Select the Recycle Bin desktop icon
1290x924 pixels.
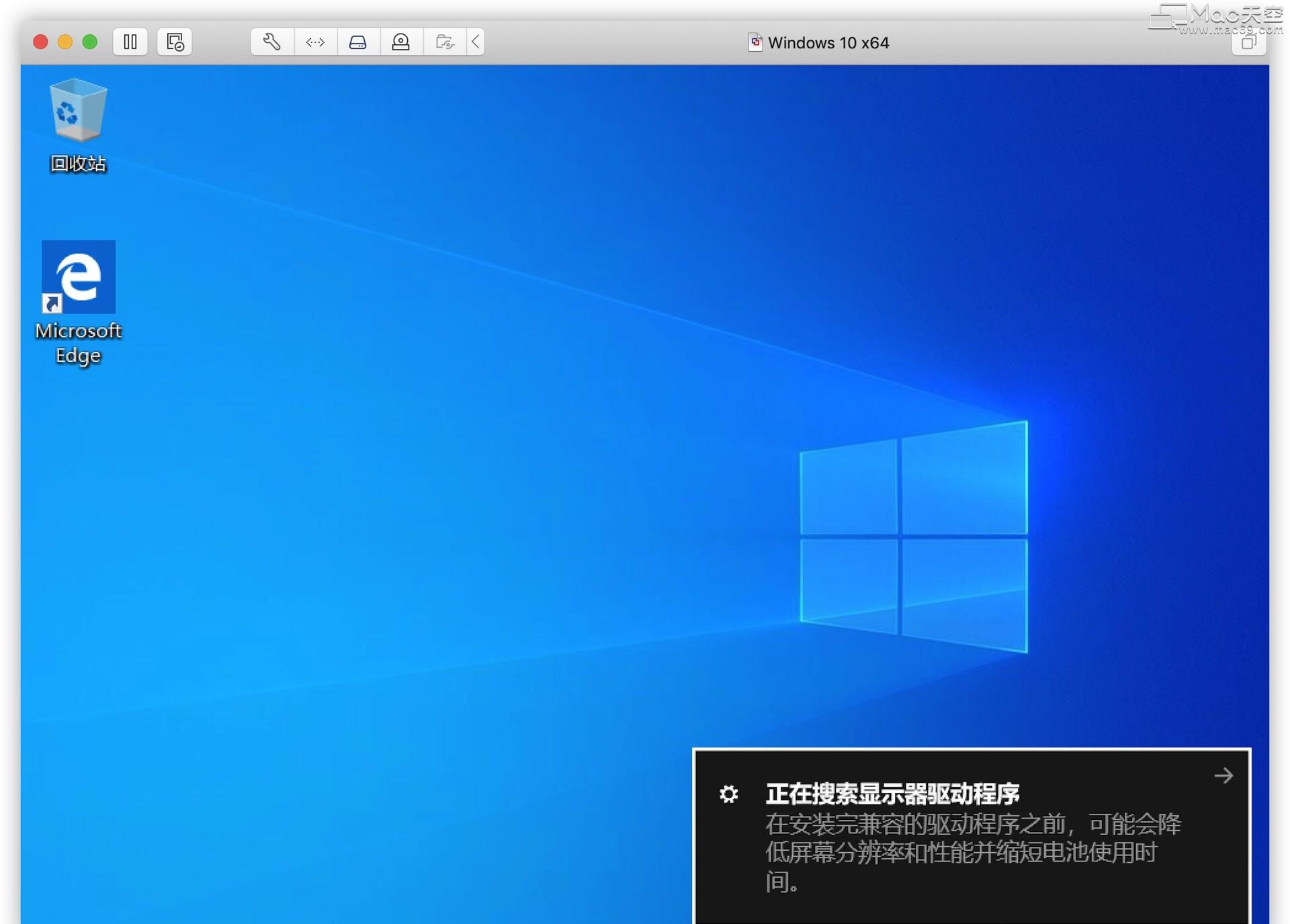[79, 126]
